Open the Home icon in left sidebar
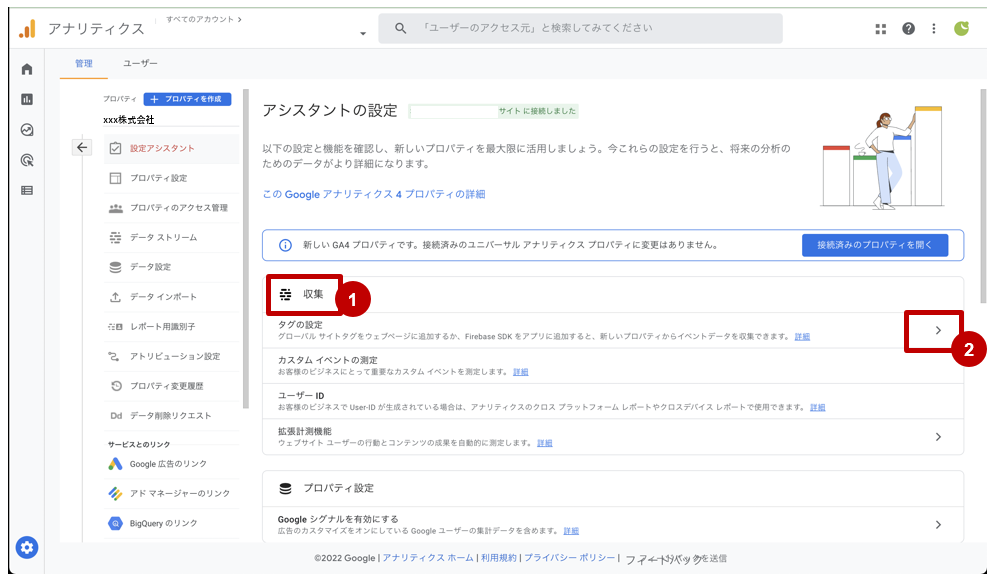The image size is (995, 586). pyautogui.click(x=27, y=69)
